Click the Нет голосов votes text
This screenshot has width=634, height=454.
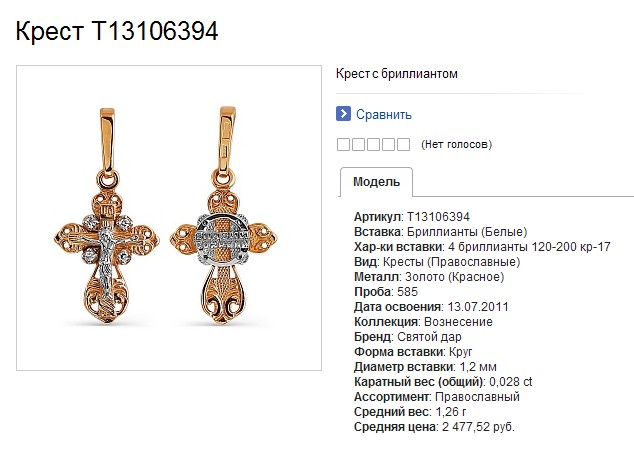pos(456,144)
